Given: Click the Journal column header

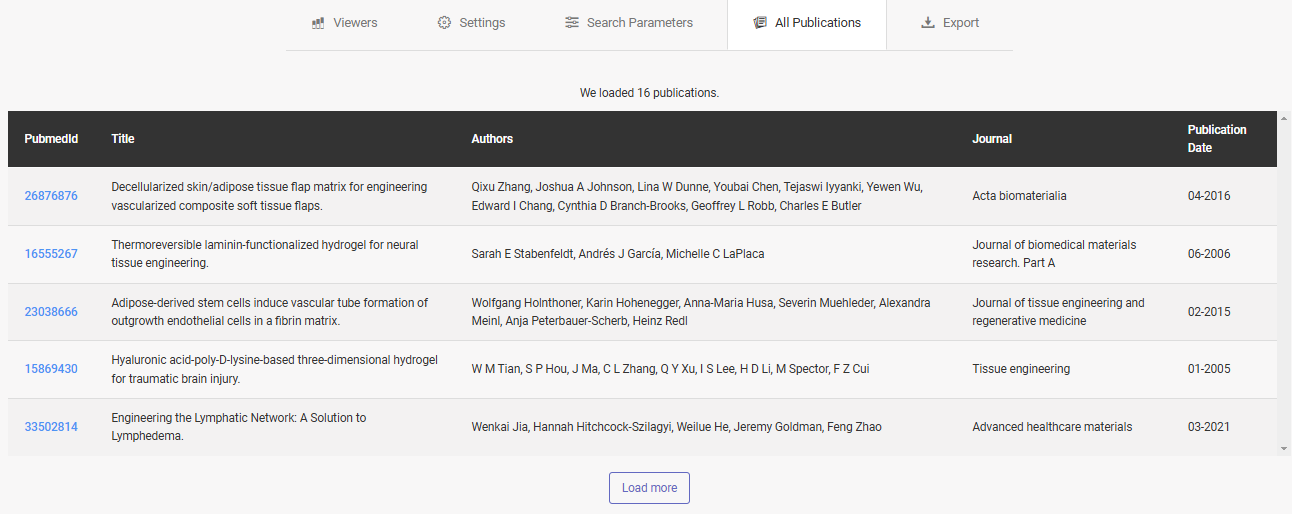Looking at the screenshot, I should [992, 139].
